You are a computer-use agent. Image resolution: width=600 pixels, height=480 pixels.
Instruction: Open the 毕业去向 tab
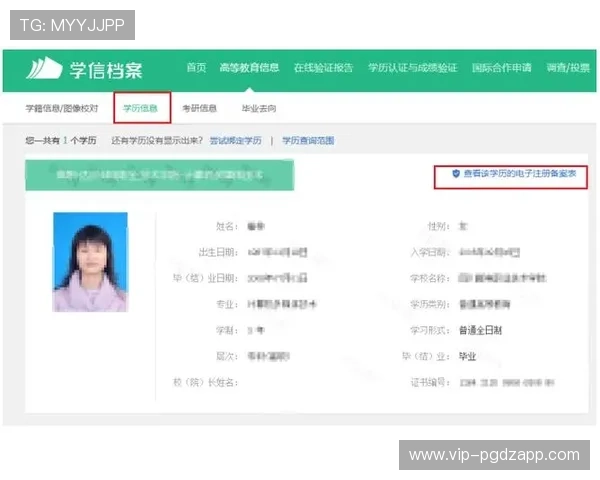pos(259,107)
